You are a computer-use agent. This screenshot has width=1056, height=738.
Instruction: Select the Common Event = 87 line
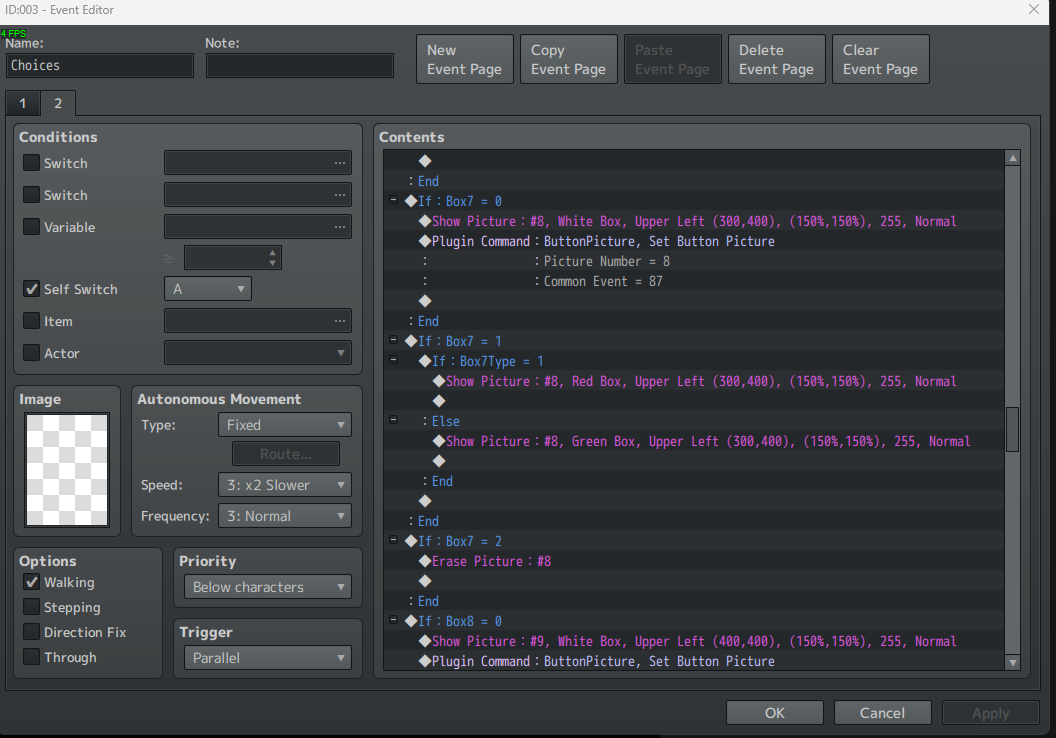[694, 281]
